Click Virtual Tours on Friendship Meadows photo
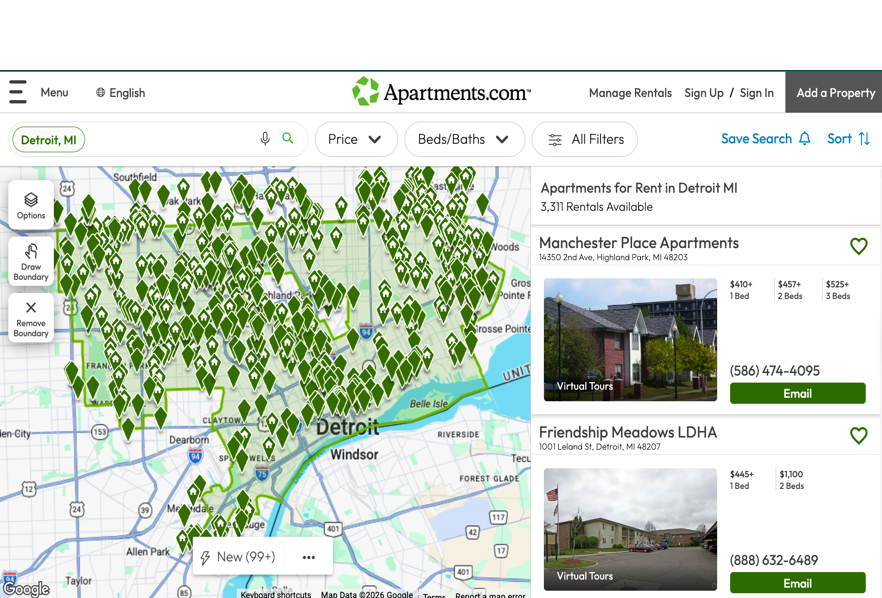Image resolution: width=882 pixels, height=598 pixels. [x=584, y=576]
